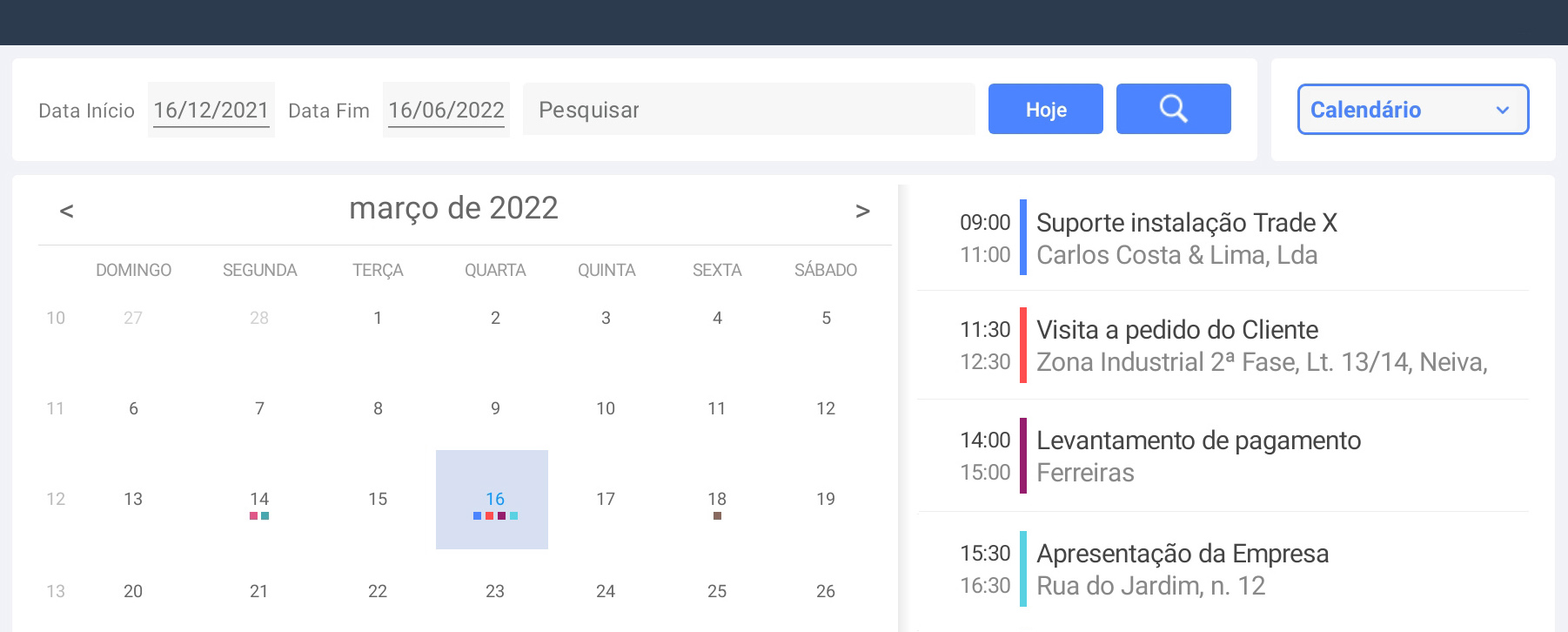Click the Data Fim date field
This screenshot has width=1568, height=632.
point(446,111)
